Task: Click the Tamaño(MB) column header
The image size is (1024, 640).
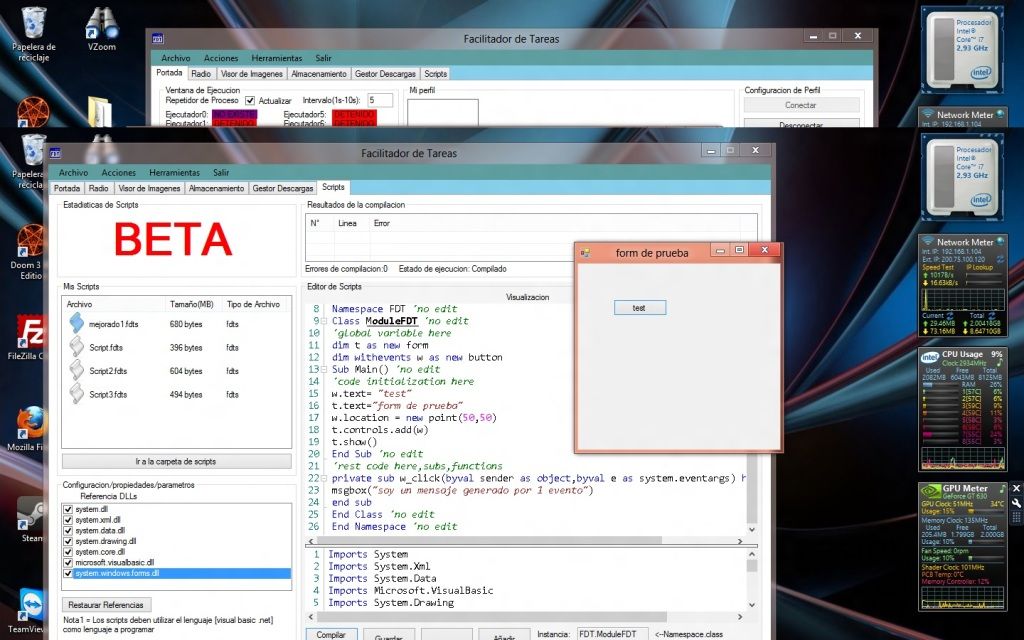Action: pos(192,304)
